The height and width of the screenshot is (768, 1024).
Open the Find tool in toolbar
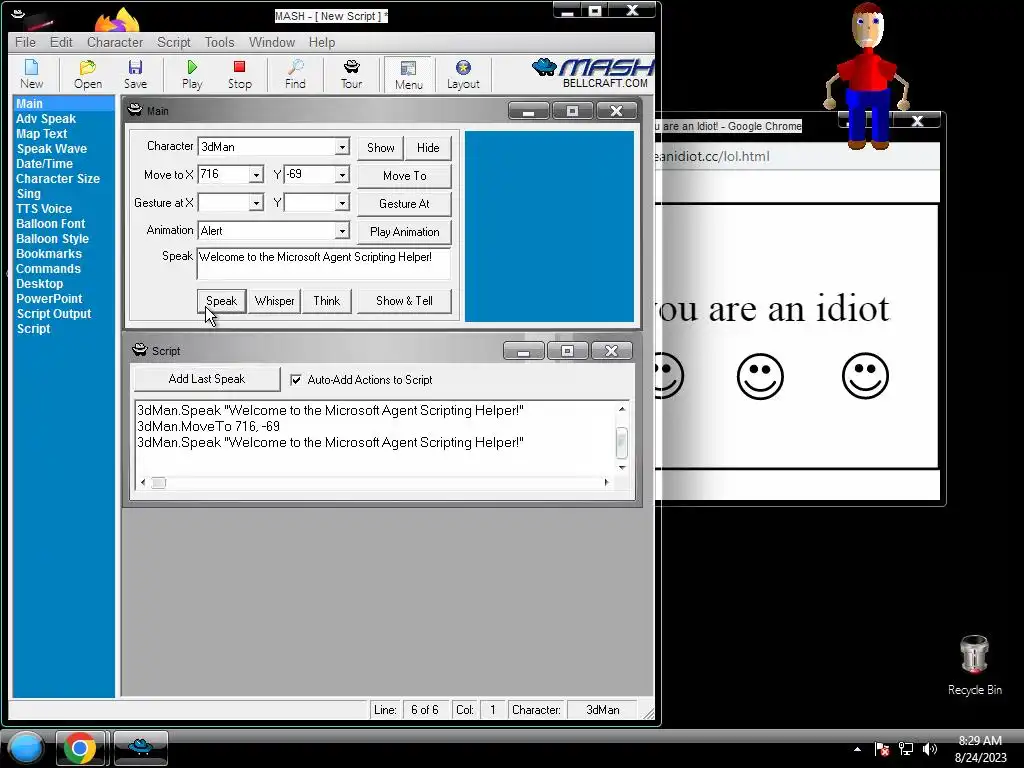(x=295, y=74)
